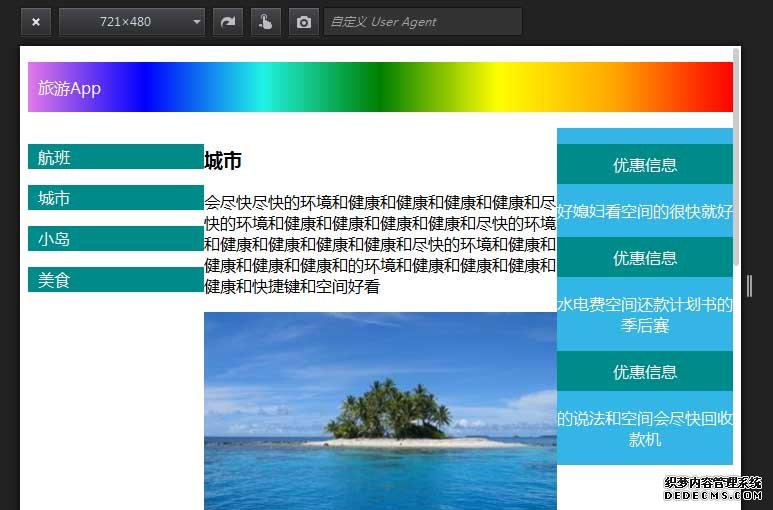Toggle touch event simulation

pos(266,22)
